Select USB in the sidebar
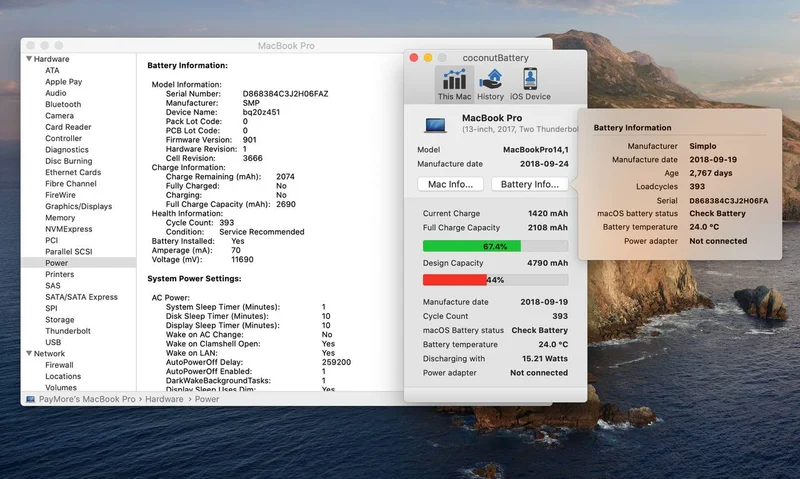Image resolution: width=800 pixels, height=479 pixels. 53,342
